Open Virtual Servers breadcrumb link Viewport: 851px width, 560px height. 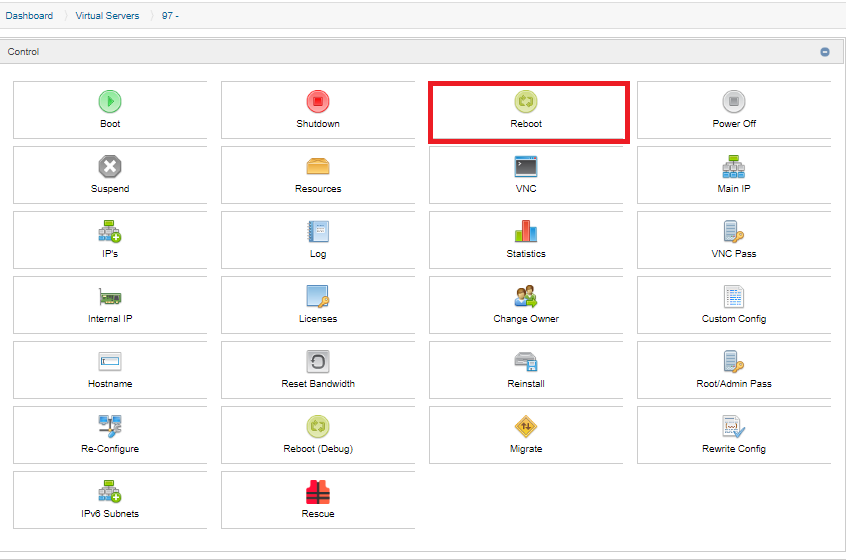(107, 16)
